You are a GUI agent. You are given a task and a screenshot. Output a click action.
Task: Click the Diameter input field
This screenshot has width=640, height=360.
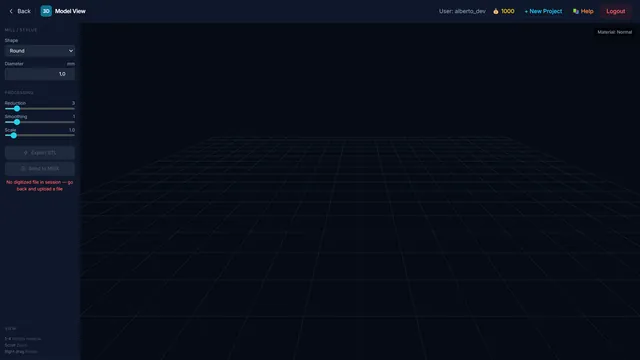pos(40,74)
